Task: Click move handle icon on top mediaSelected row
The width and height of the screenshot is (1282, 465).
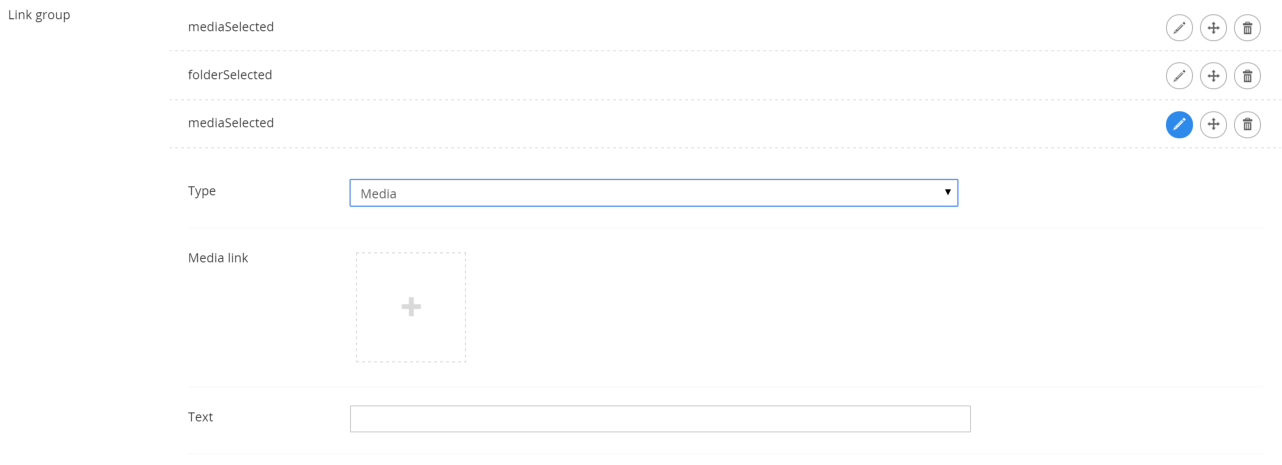Action: pyautogui.click(x=1213, y=27)
